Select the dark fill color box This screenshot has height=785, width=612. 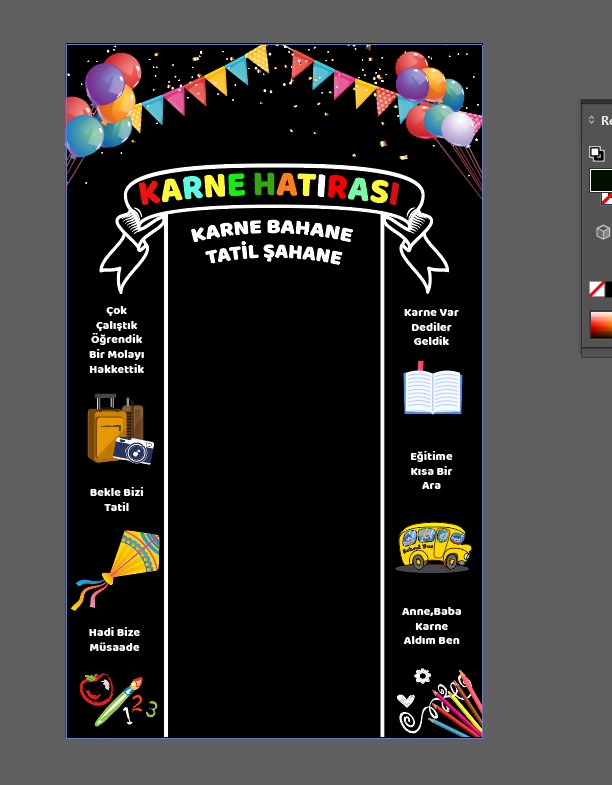pos(601,180)
